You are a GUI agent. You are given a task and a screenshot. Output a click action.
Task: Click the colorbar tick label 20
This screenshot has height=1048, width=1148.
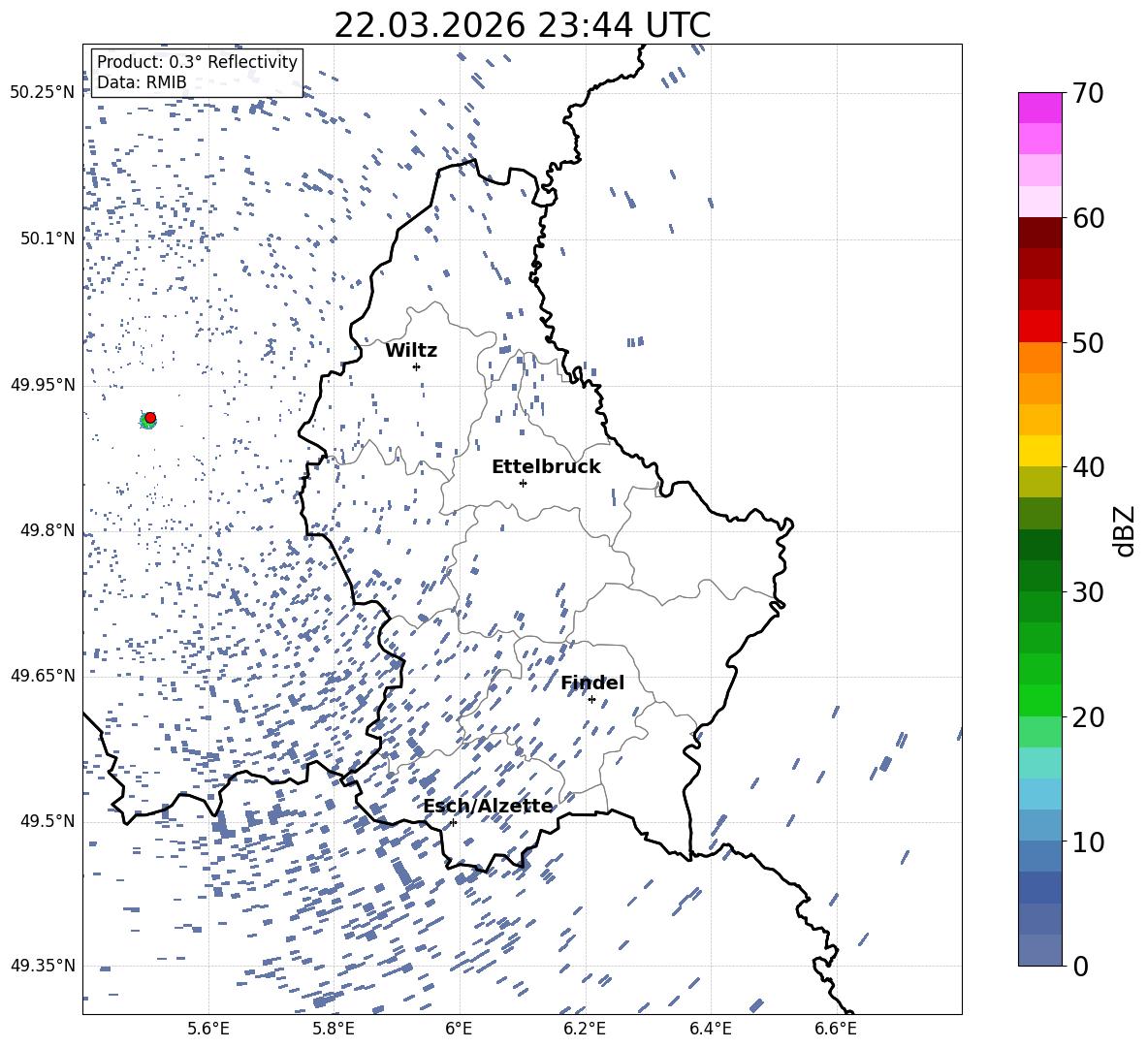click(1088, 716)
